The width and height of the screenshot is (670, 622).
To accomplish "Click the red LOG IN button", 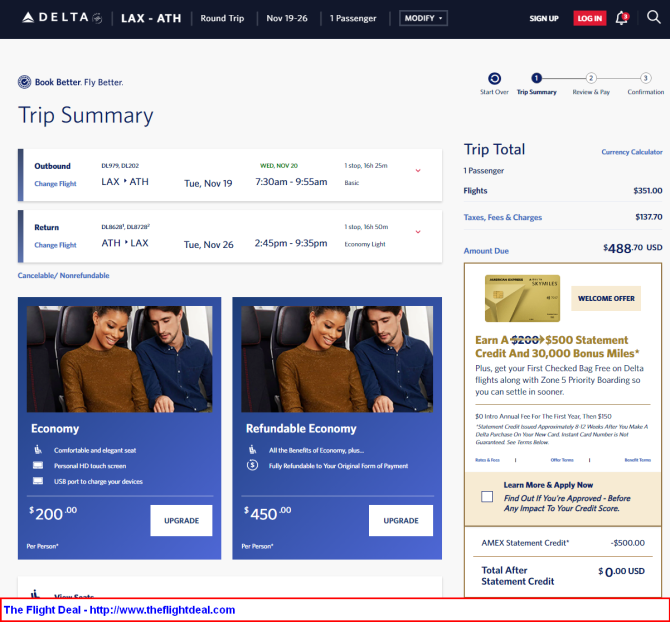I will click(x=590, y=18).
